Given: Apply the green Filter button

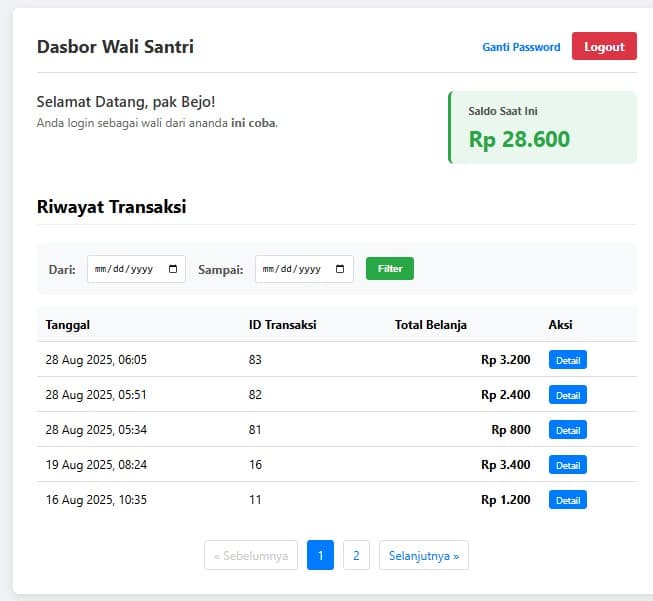Looking at the screenshot, I should [x=390, y=269].
